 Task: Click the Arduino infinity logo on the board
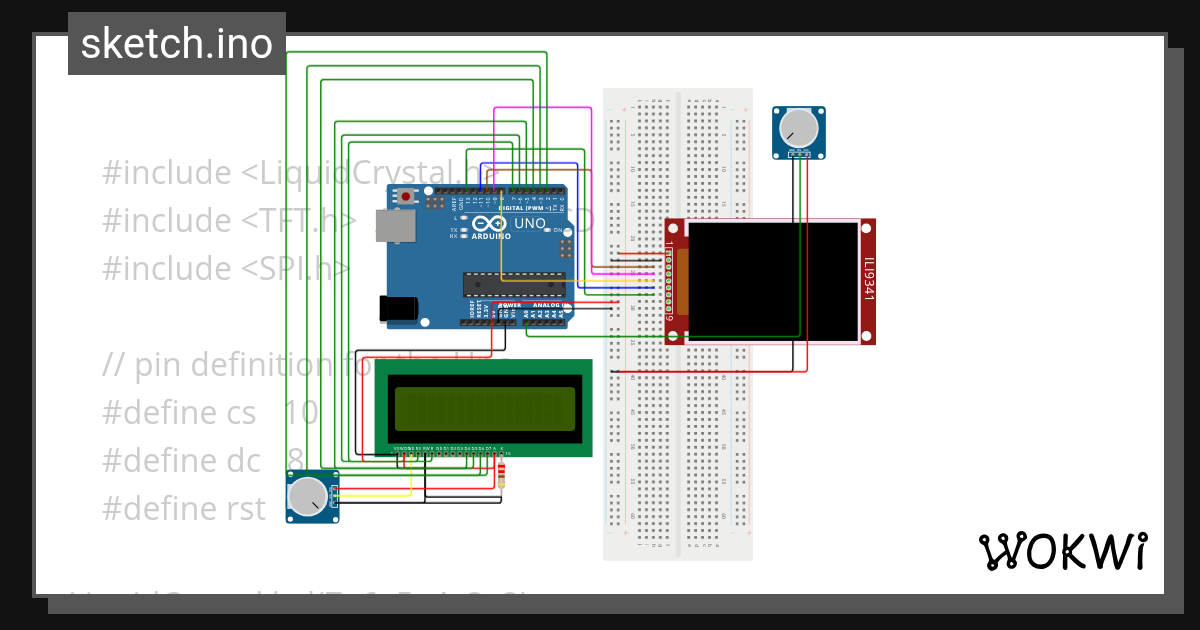(487, 222)
